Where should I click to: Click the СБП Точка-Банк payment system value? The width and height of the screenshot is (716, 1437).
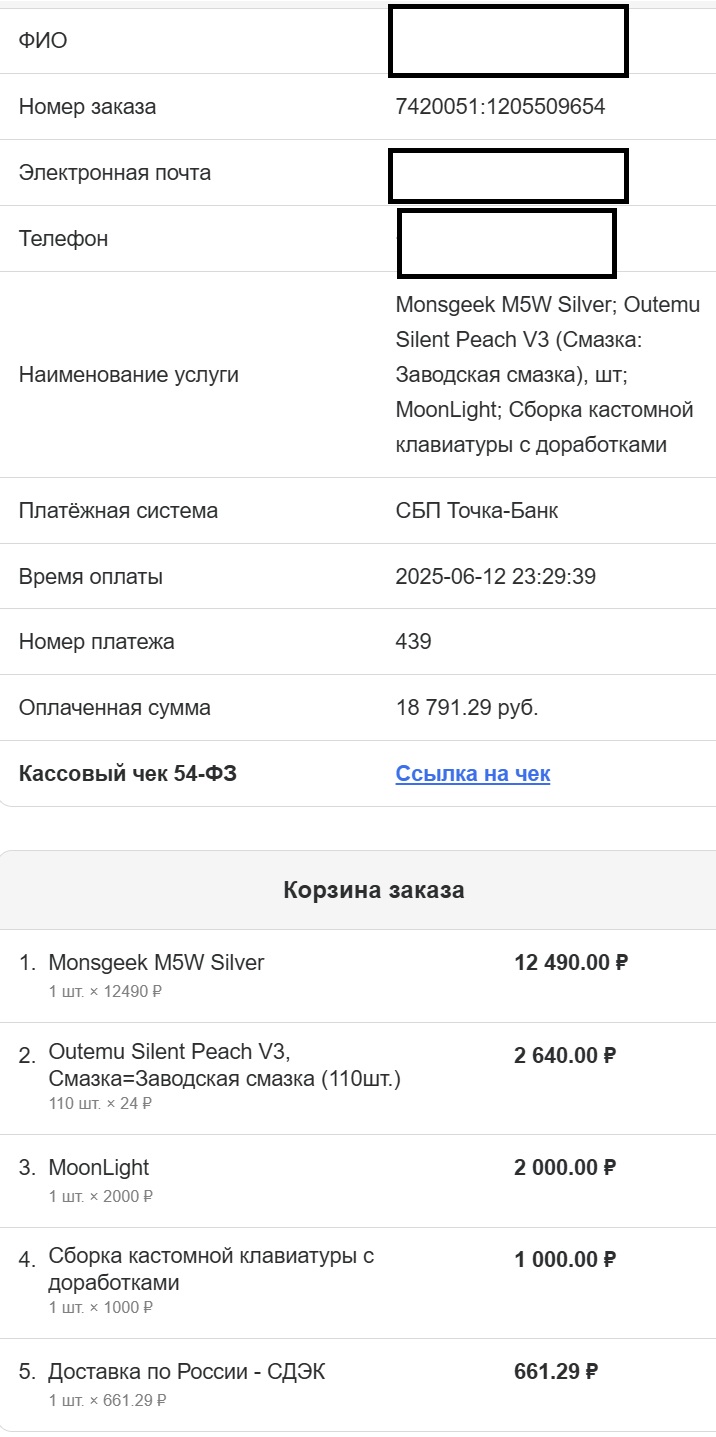click(x=477, y=511)
